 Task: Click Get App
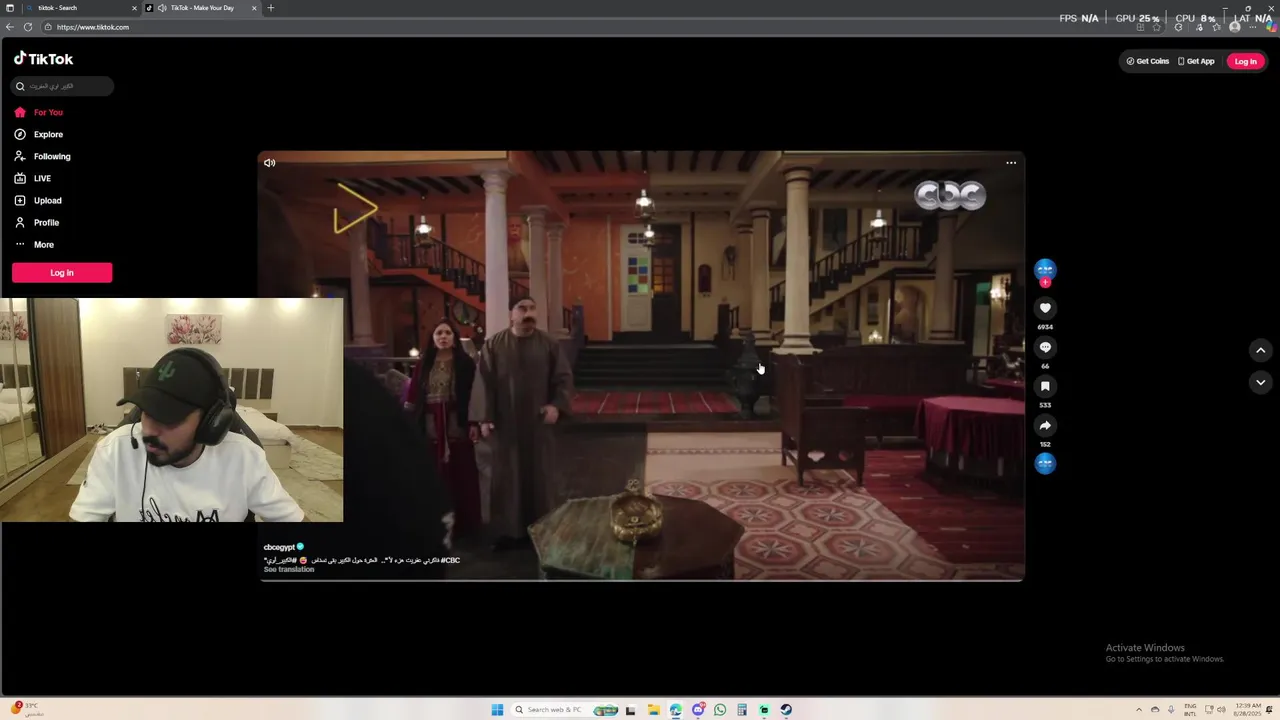[x=1196, y=61]
